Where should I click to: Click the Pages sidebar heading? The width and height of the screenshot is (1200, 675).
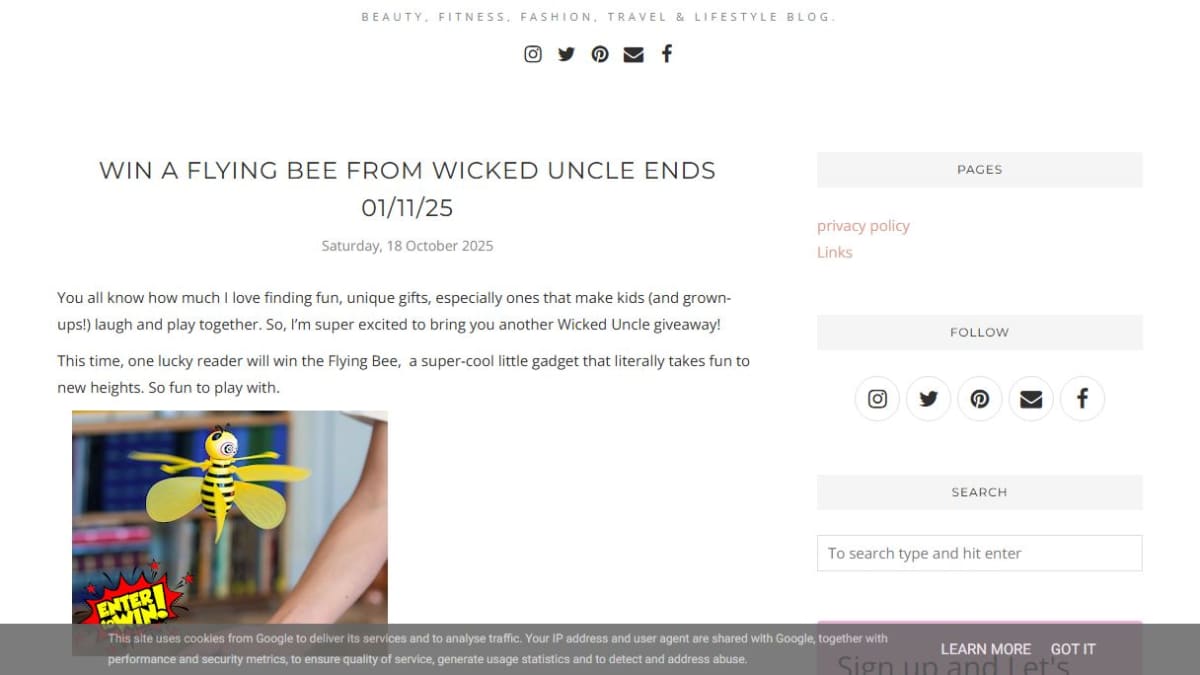pyautogui.click(x=979, y=170)
